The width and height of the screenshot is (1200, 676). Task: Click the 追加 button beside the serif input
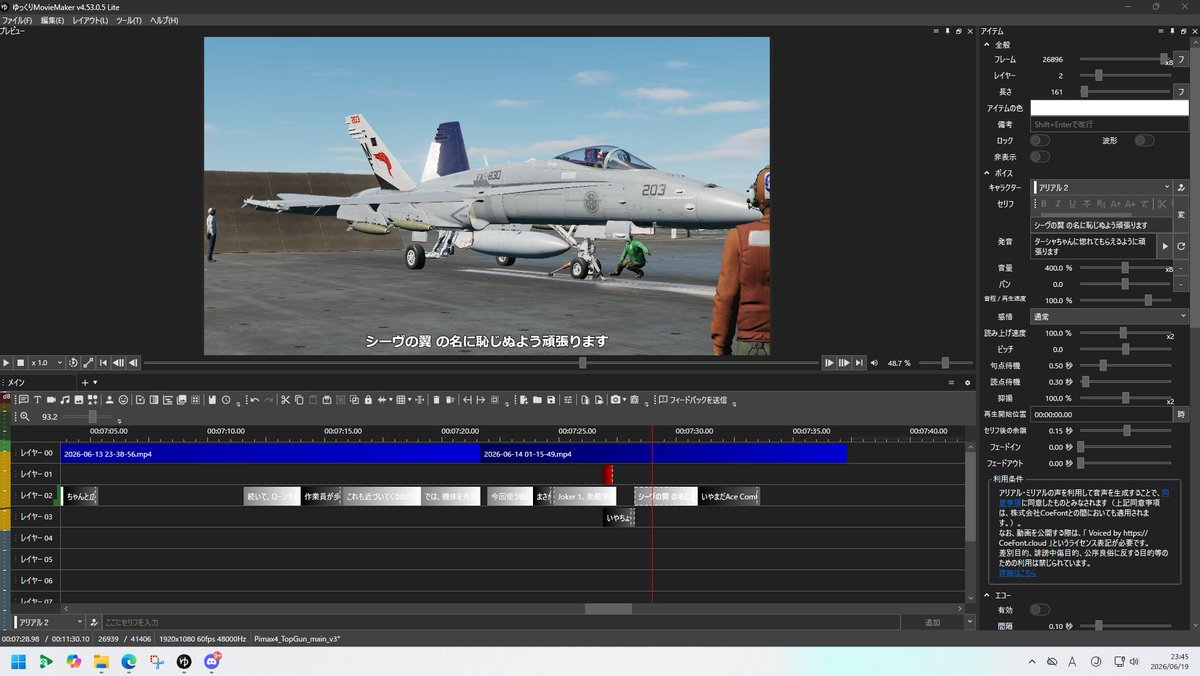(x=932, y=622)
